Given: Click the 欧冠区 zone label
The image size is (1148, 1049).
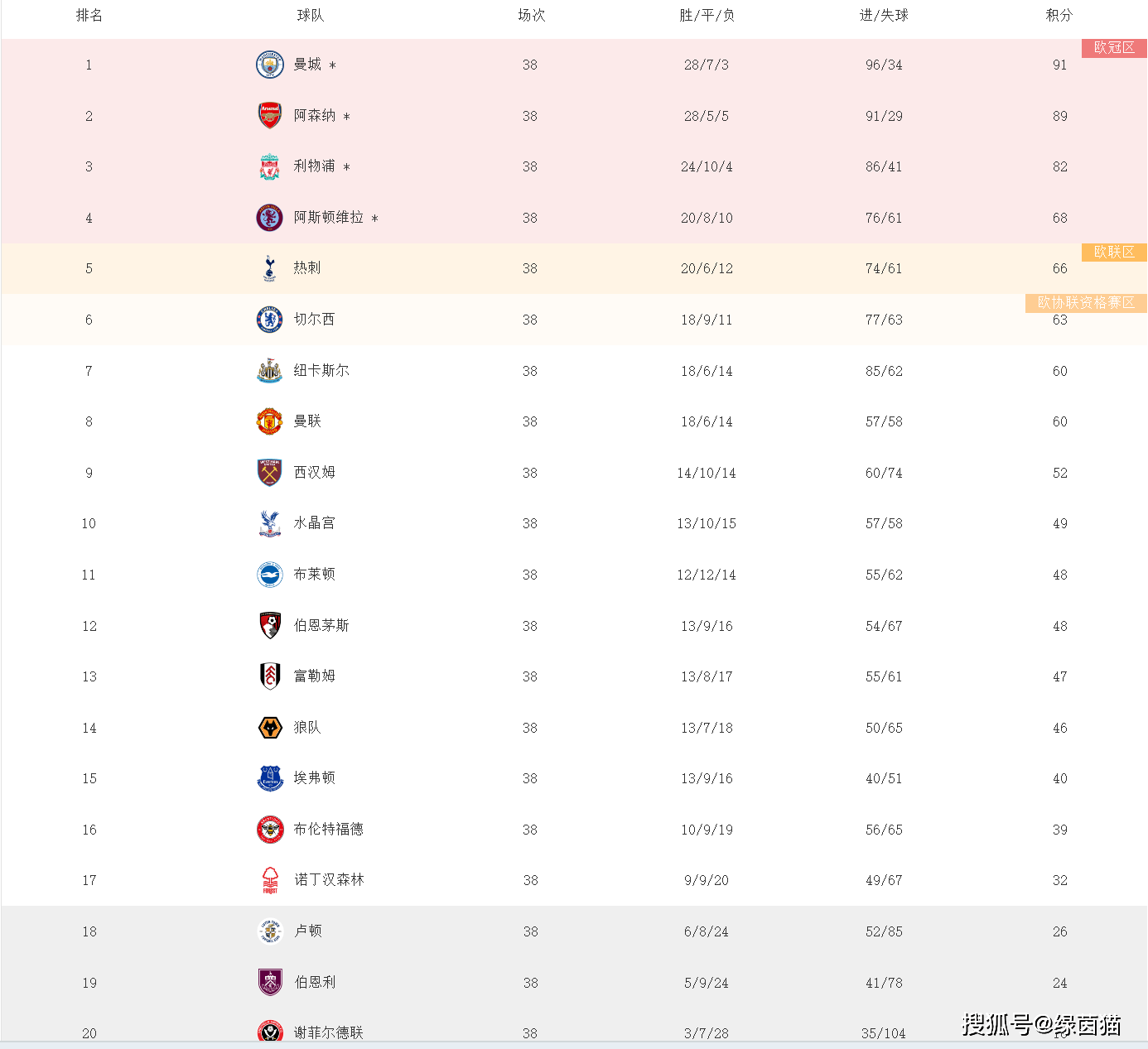Looking at the screenshot, I should tap(1114, 48).
